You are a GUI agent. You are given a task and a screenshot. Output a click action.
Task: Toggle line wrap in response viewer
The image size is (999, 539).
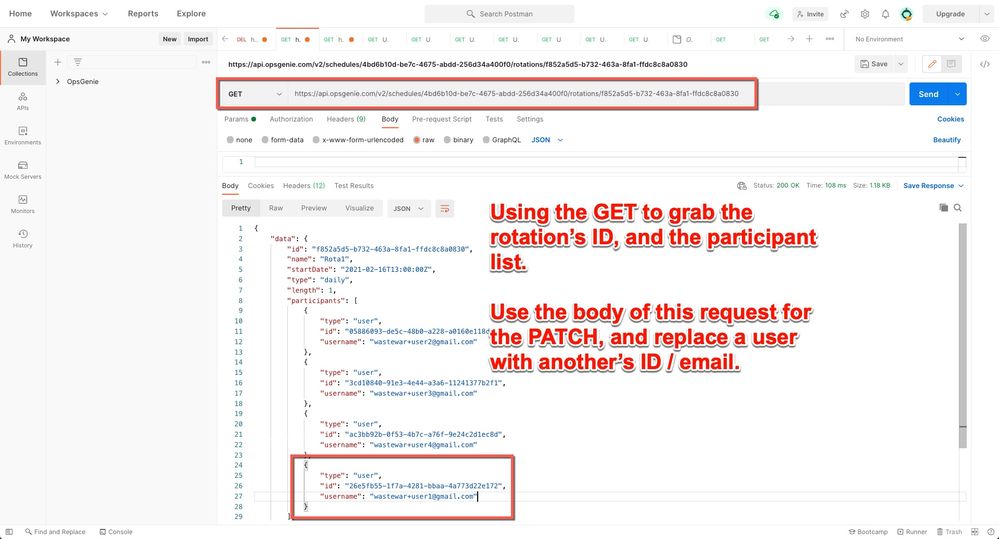(x=445, y=208)
